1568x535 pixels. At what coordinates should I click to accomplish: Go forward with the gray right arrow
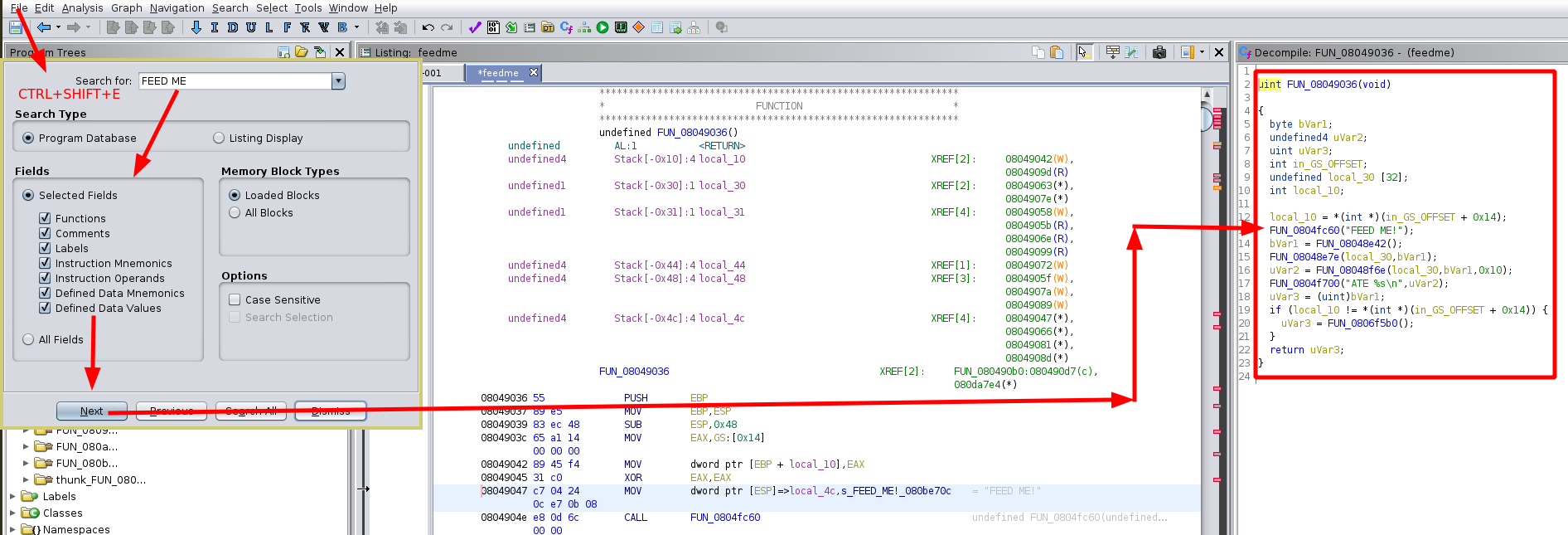(x=74, y=27)
